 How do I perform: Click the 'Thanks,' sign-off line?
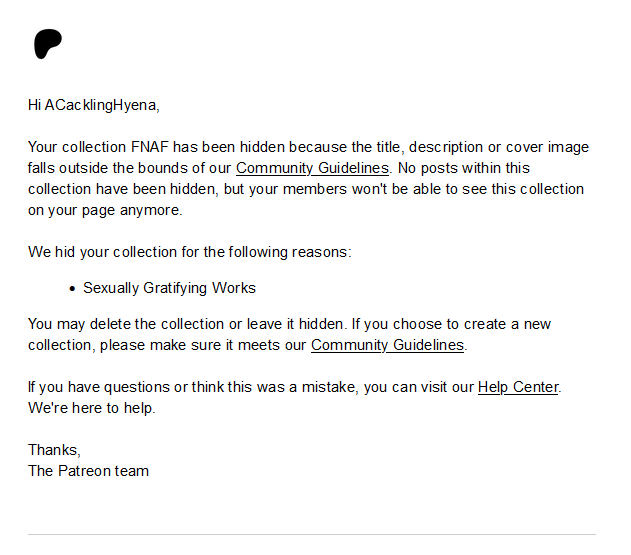click(x=54, y=450)
